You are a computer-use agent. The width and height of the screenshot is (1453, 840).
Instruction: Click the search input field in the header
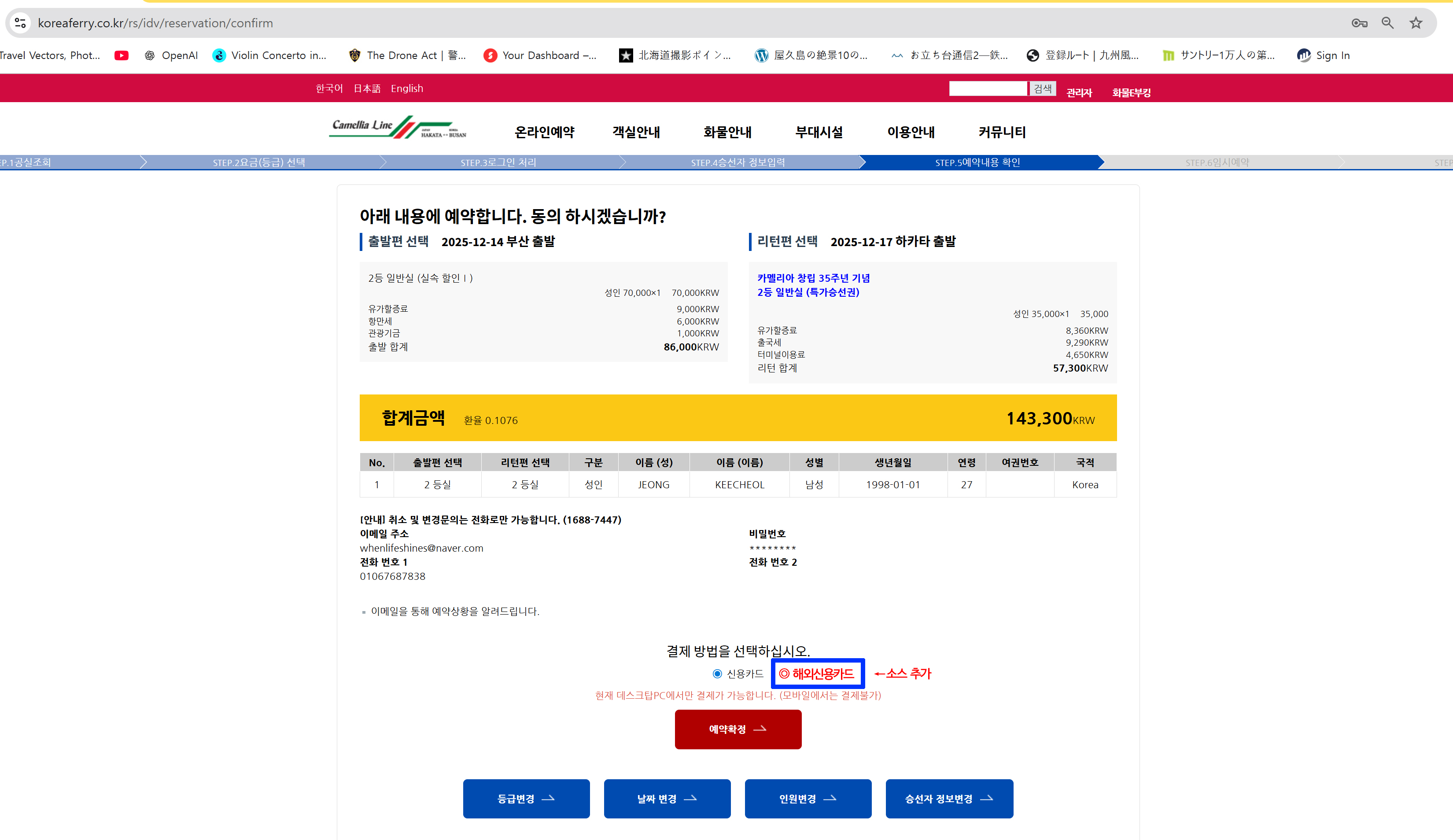point(988,88)
